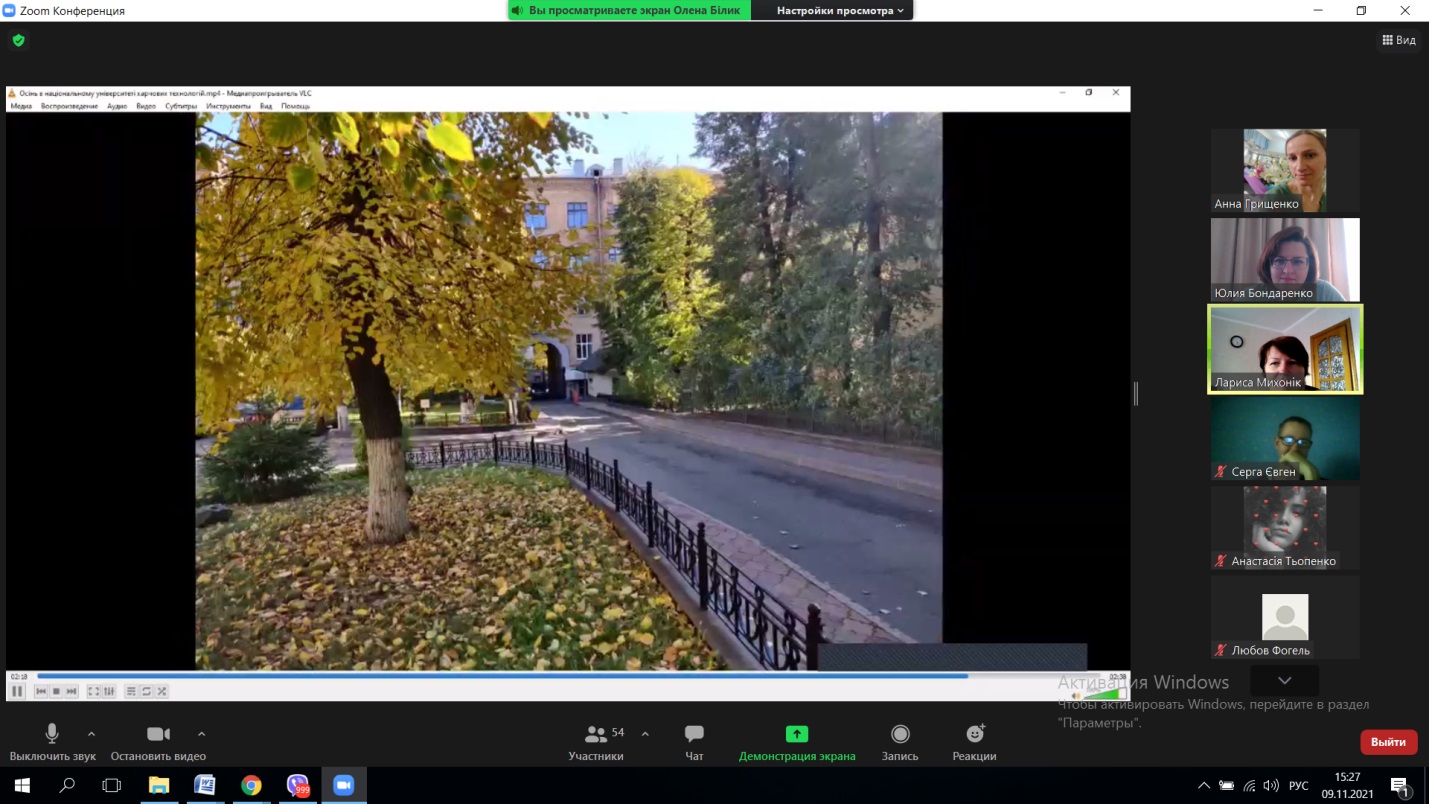Click the battery icon in system tray

[x=1226, y=786]
